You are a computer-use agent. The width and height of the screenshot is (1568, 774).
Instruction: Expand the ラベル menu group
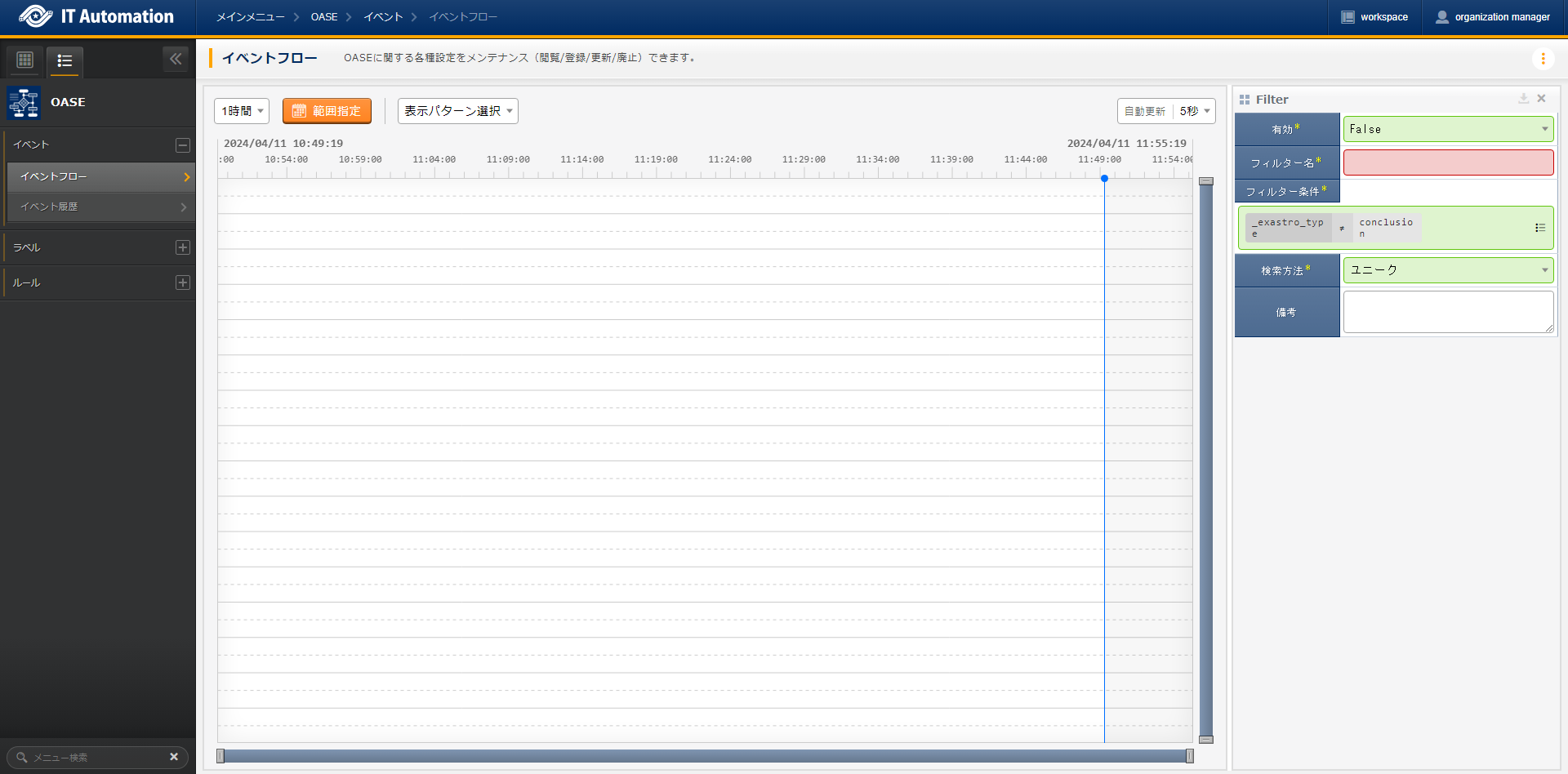(x=183, y=247)
